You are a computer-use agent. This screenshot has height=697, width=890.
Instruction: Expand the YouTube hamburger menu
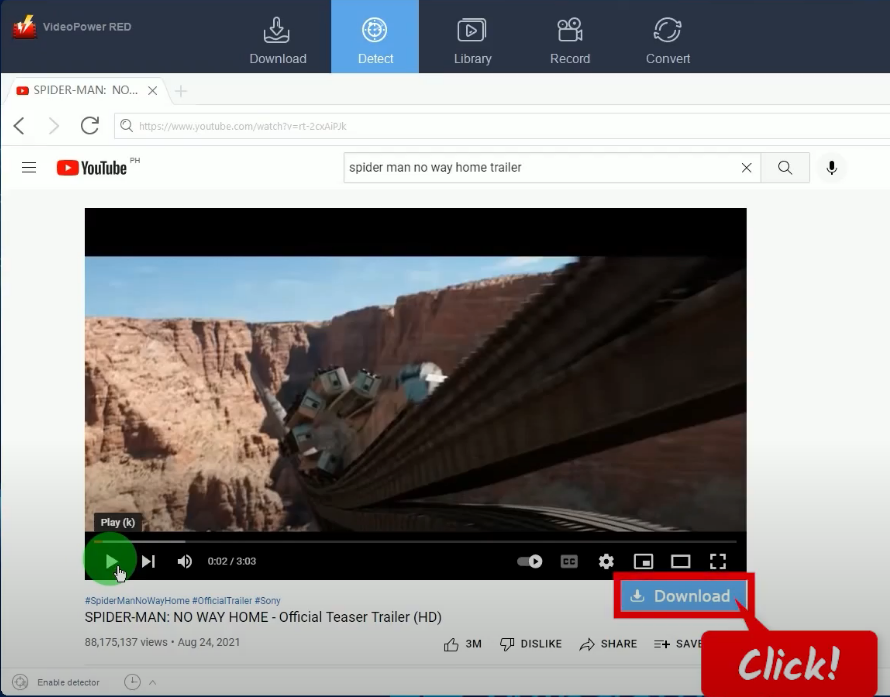pyautogui.click(x=28, y=167)
